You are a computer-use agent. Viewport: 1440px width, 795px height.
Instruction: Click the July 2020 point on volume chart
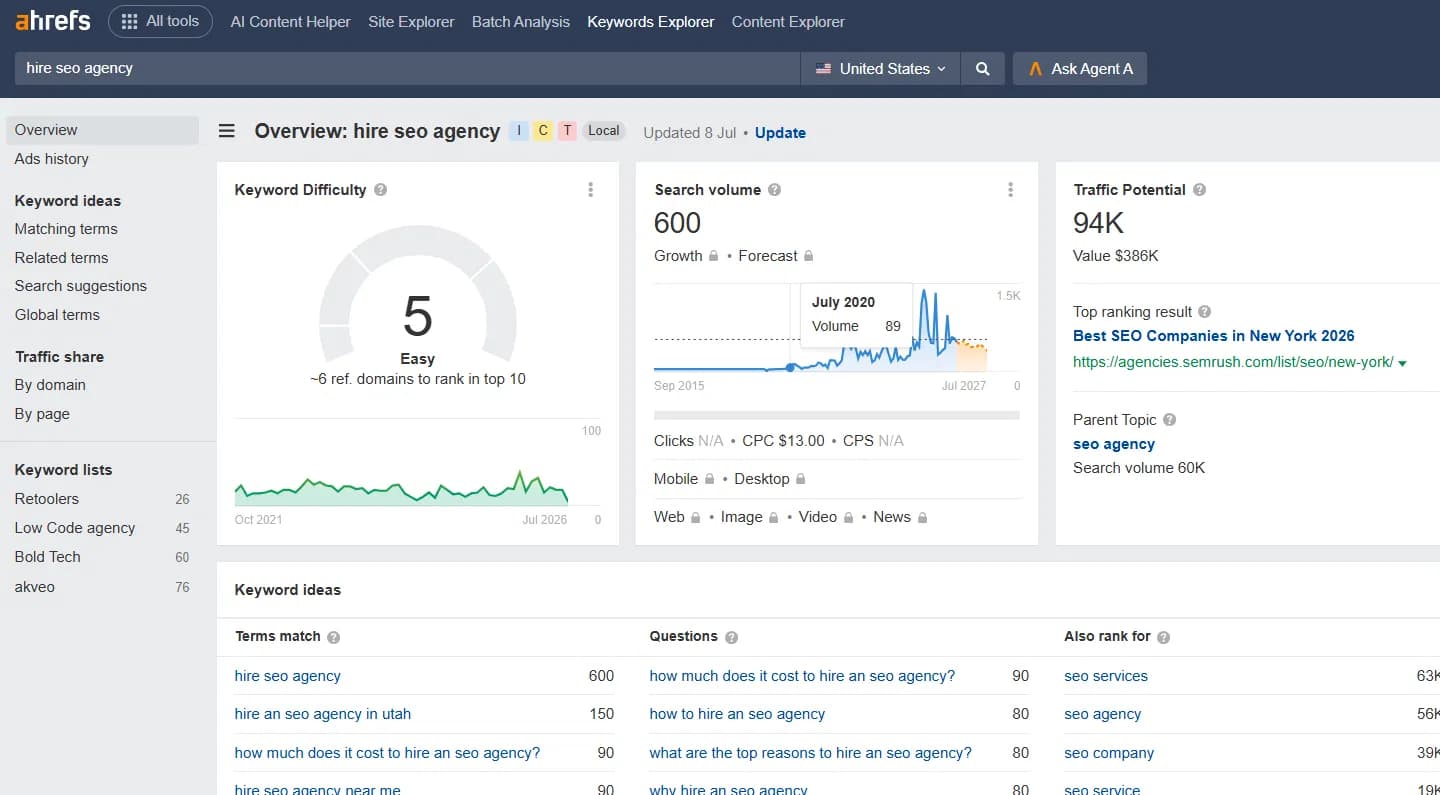(791, 368)
